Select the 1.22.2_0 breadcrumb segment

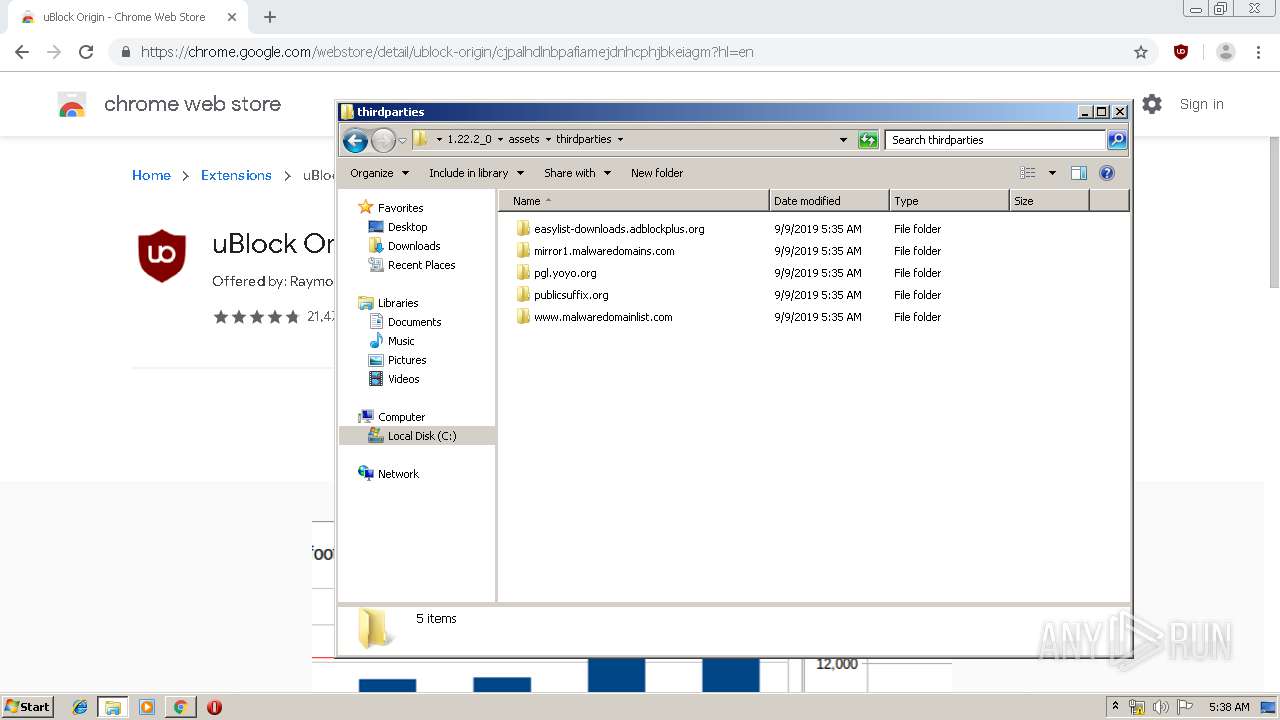click(x=469, y=140)
